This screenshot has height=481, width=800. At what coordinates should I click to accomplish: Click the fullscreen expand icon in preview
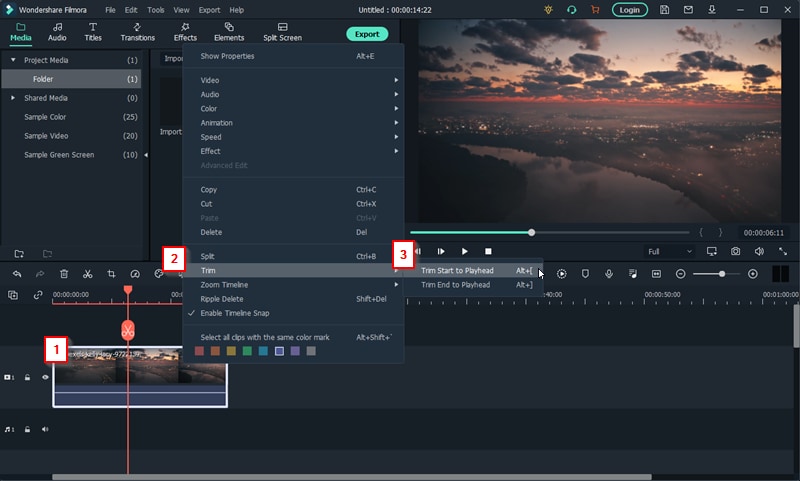(783, 251)
